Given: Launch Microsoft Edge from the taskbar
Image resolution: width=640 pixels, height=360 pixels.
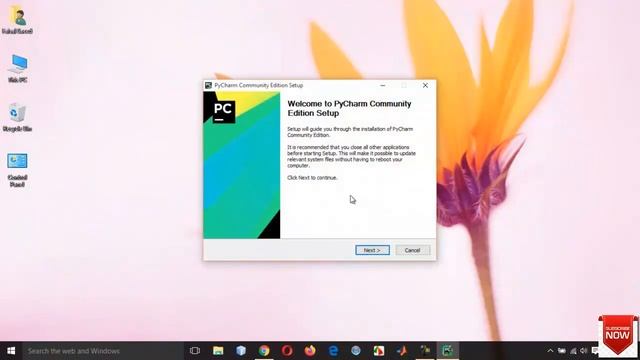Looking at the screenshot, I should pos(333,351).
